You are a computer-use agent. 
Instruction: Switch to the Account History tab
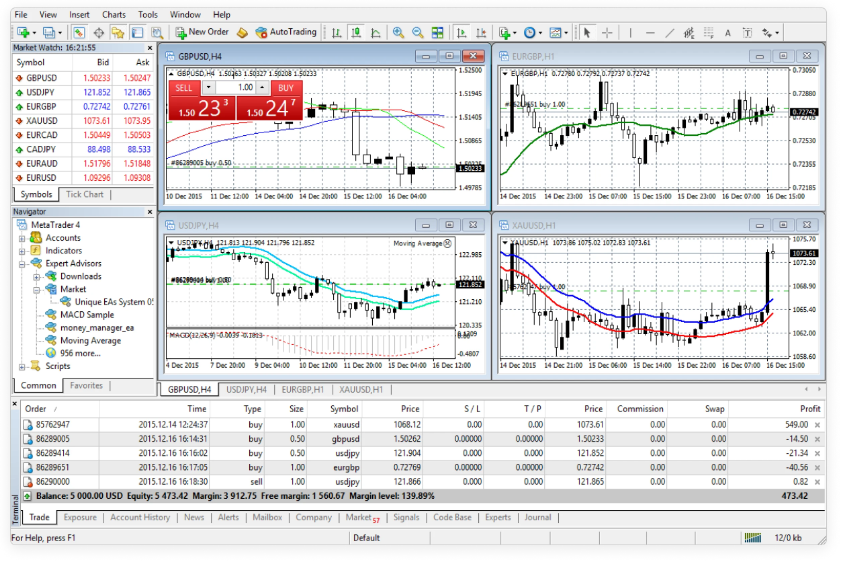pos(140,518)
